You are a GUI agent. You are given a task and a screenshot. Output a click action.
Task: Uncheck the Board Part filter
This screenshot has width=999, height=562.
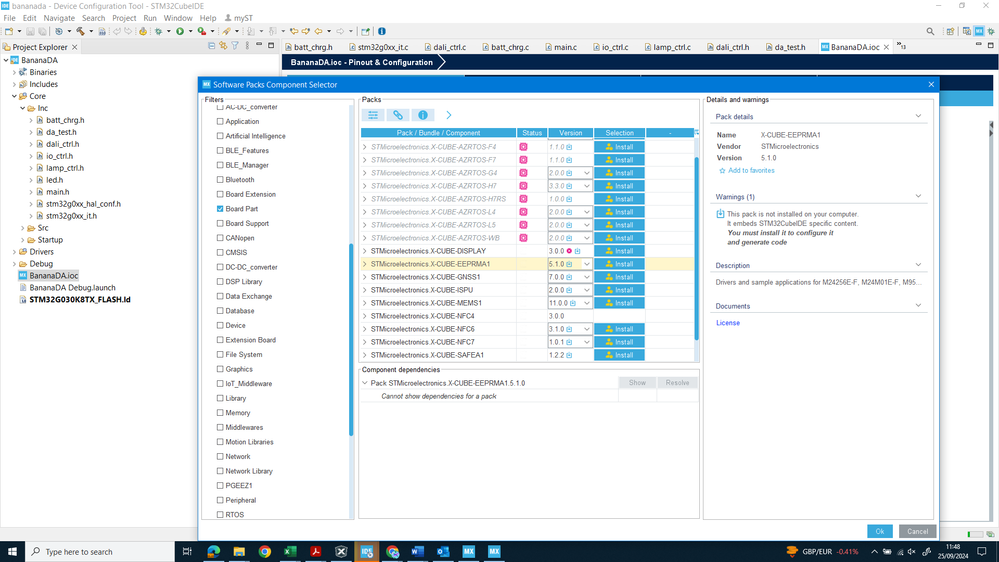(221, 209)
